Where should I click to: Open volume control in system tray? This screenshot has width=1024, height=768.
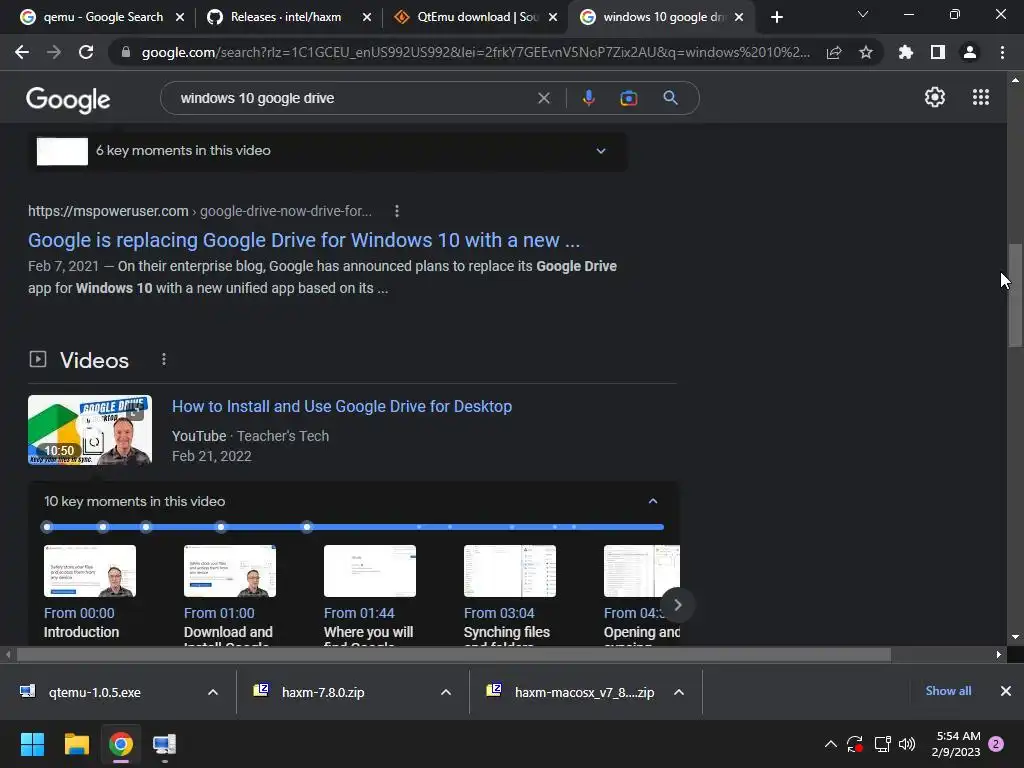pos(907,744)
